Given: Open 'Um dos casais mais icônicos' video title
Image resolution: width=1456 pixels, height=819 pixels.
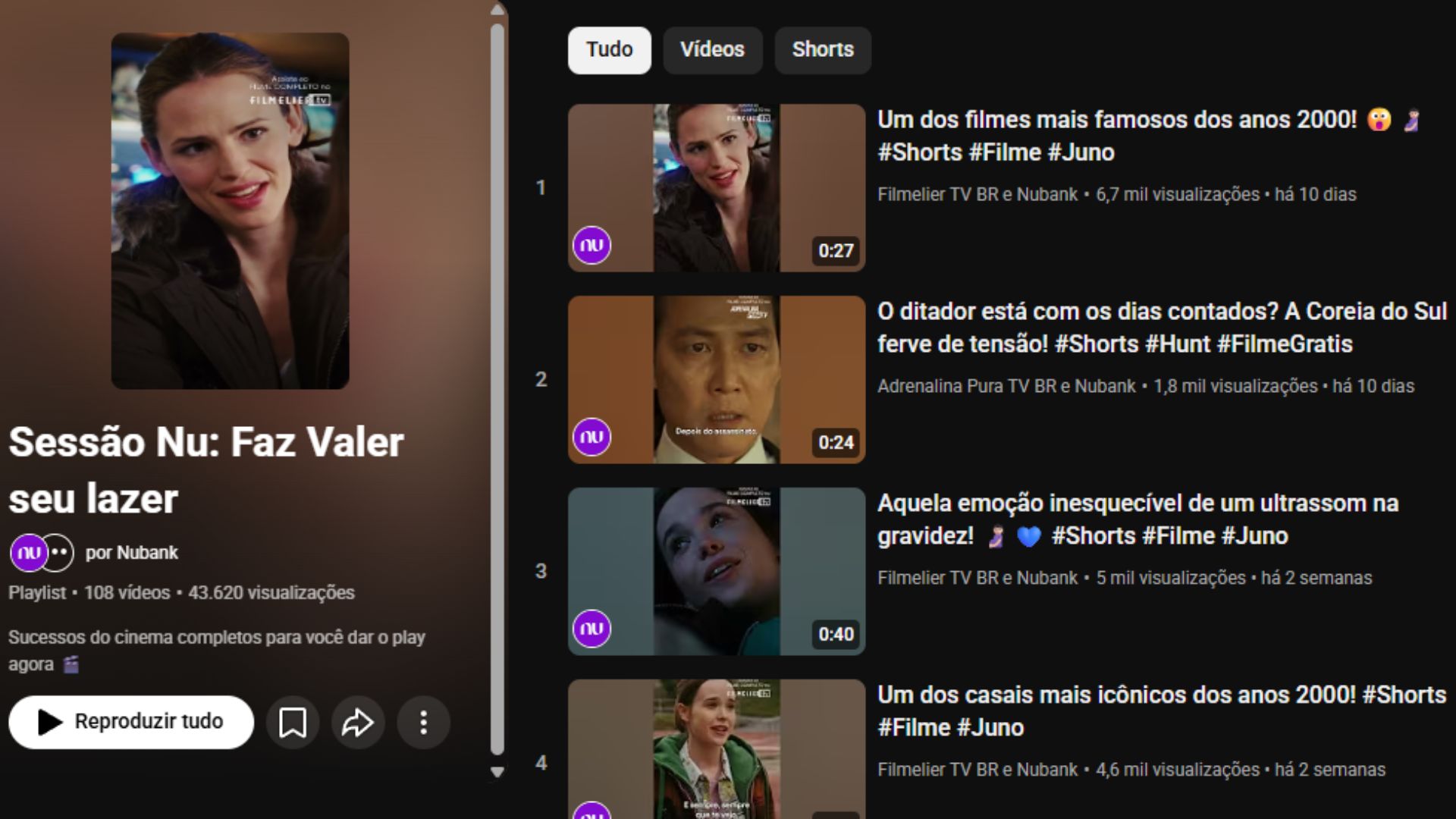Looking at the screenshot, I should coord(1162,711).
